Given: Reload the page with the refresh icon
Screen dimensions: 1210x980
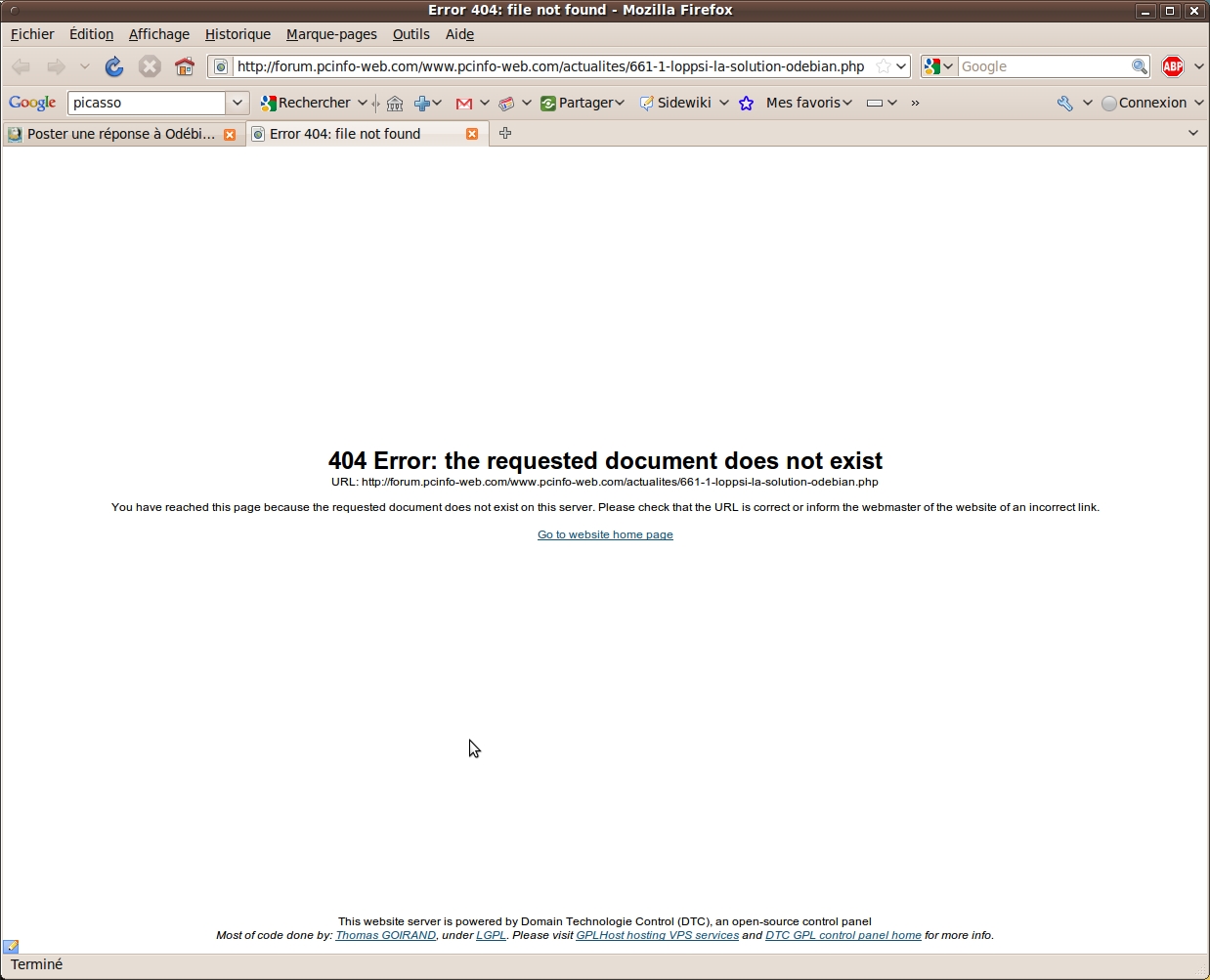Looking at the screenshot, I should click(x=114, y=66).
